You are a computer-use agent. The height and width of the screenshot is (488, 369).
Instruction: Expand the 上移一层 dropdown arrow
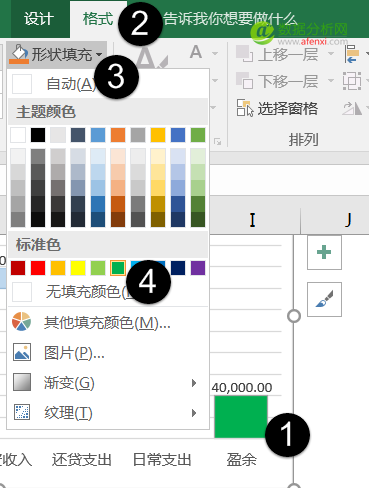coord(331,53)
